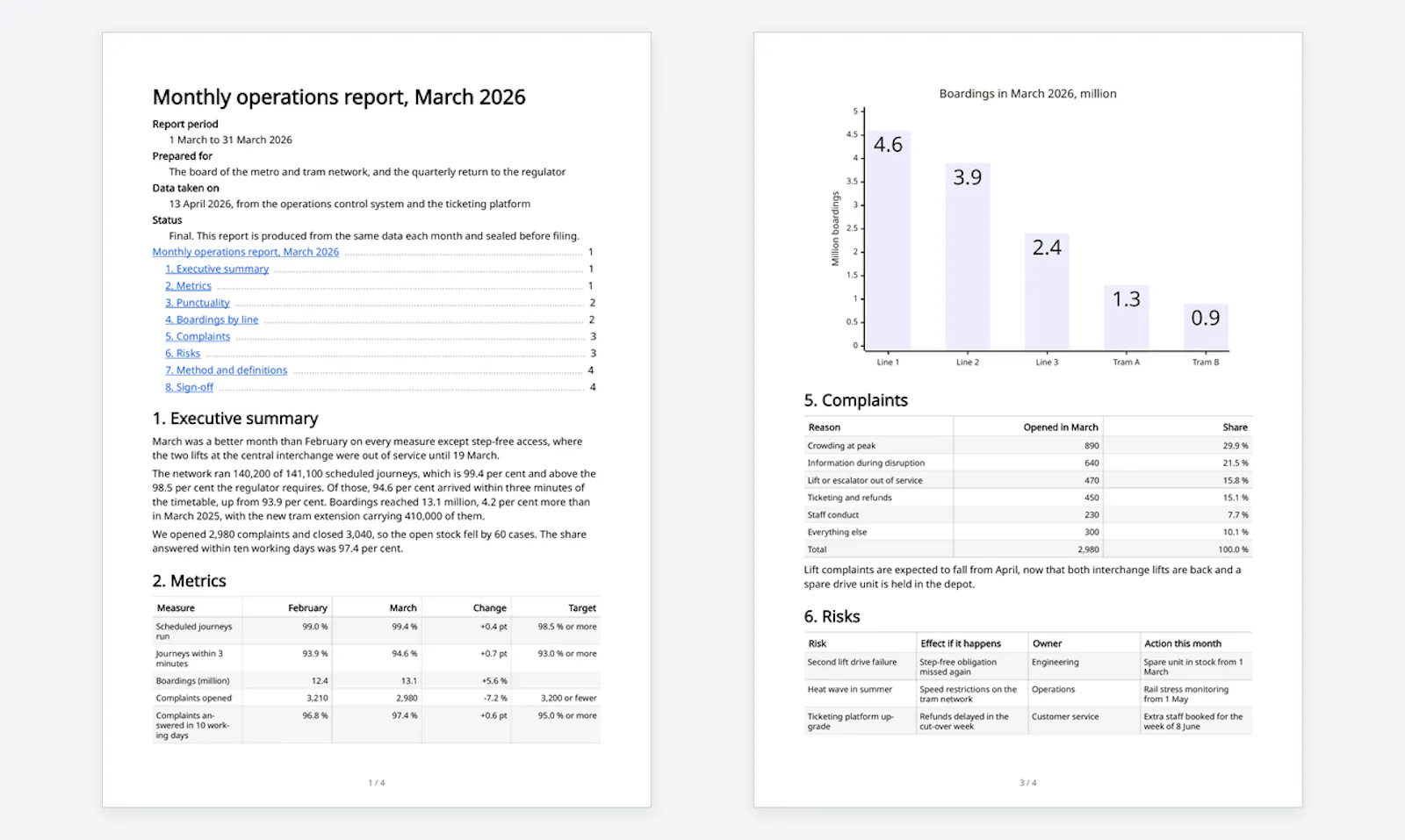Viewport: 1405px width, 840px height.
Task: Follow the '6. Risks' contents link
Action: point(183,353)
